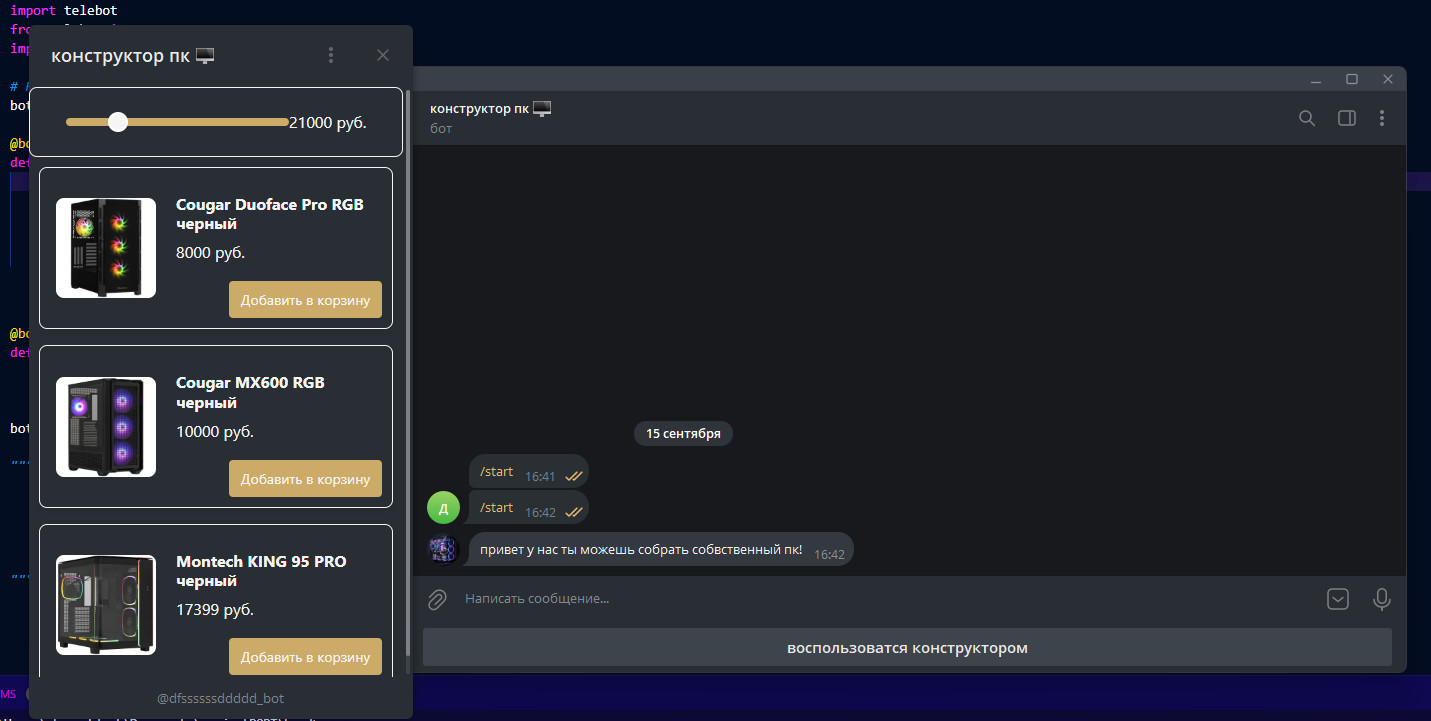
Task: Focus the Написать сообщение input field
Action: click(885, 599)
